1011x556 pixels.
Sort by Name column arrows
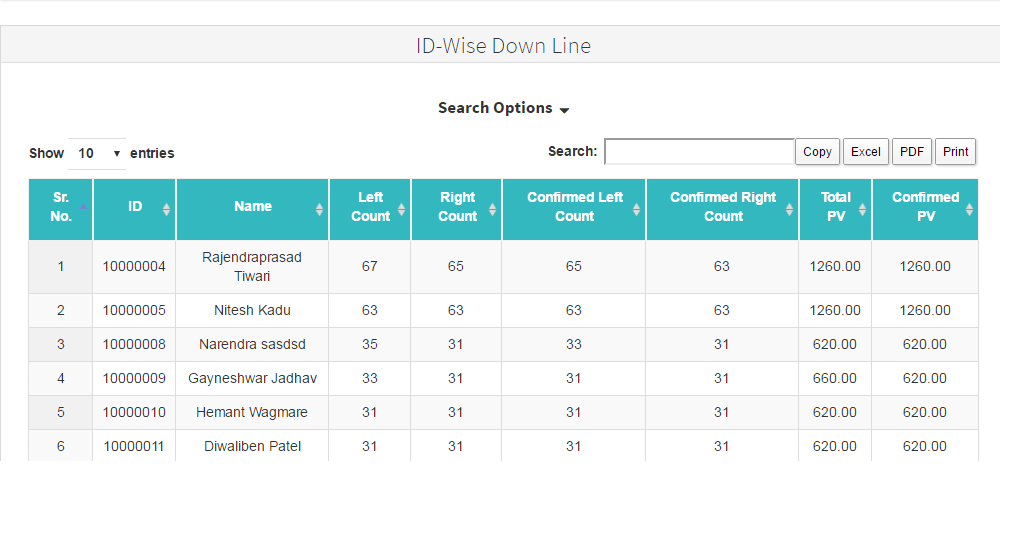[319, 209]
